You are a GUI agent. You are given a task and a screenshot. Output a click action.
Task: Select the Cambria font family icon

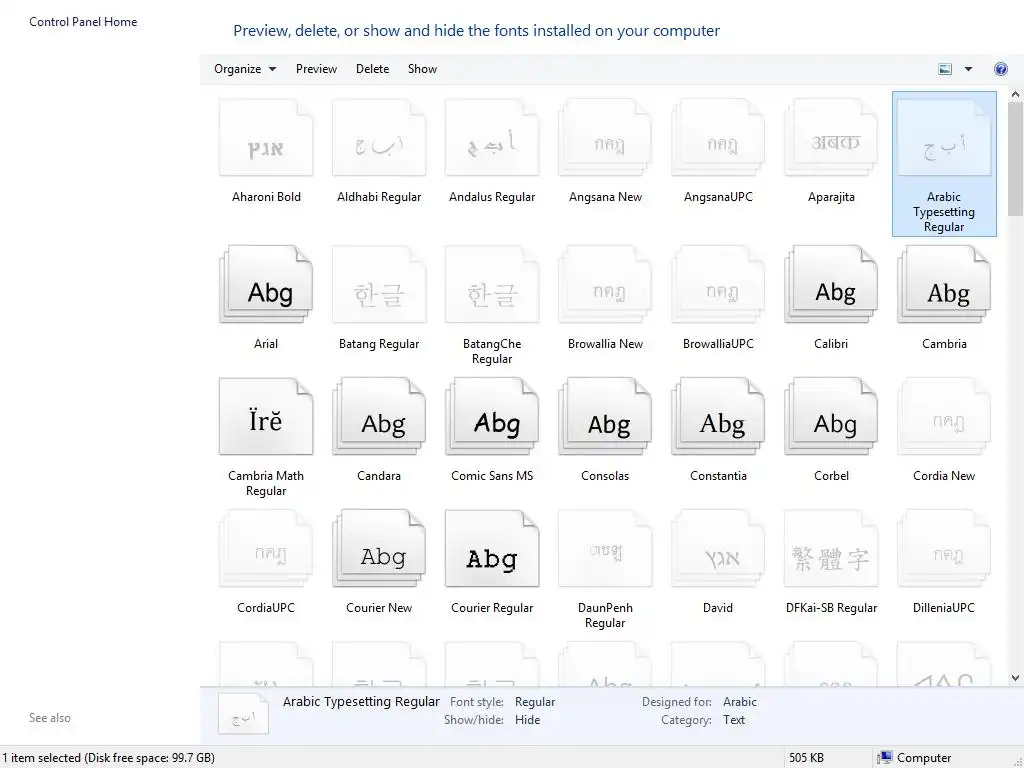point(944,284)
